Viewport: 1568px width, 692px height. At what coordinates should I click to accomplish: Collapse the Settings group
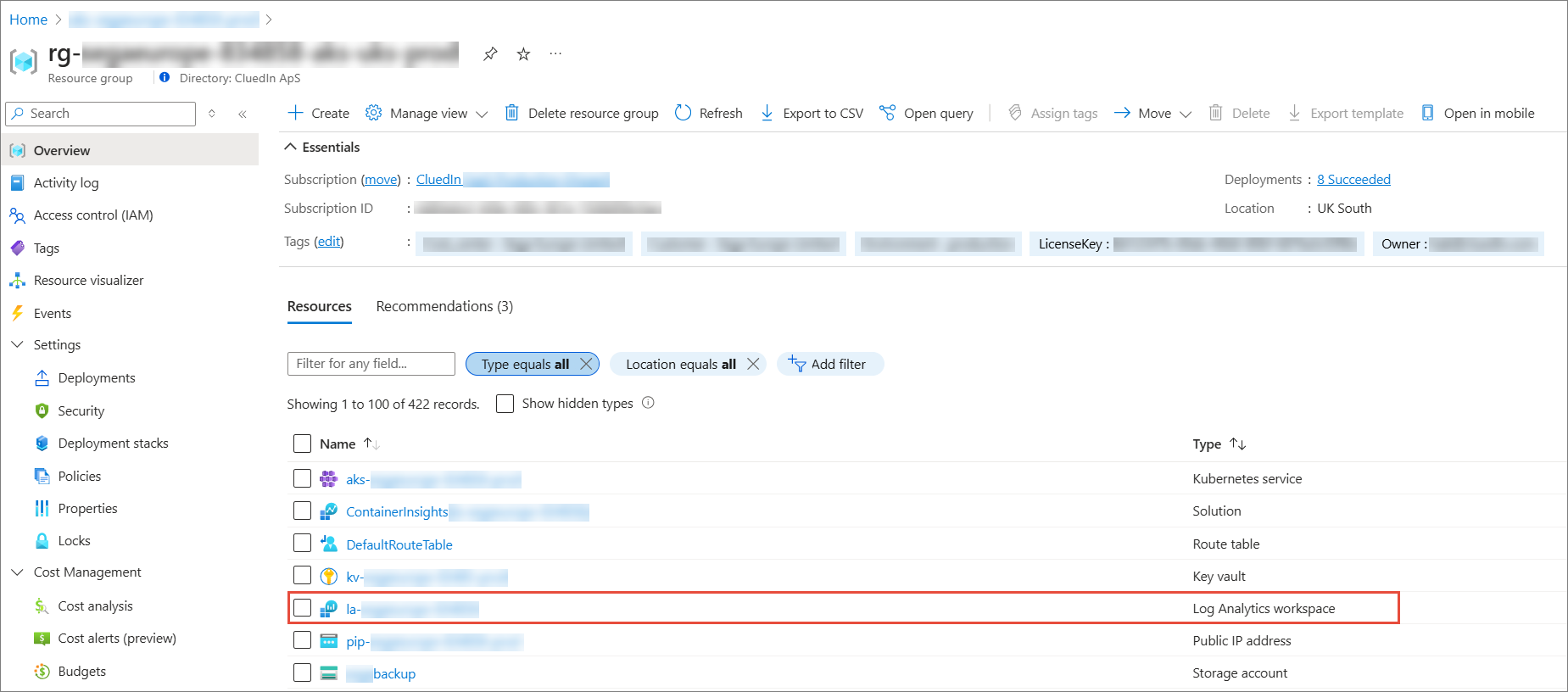click(x=17, y=344)
